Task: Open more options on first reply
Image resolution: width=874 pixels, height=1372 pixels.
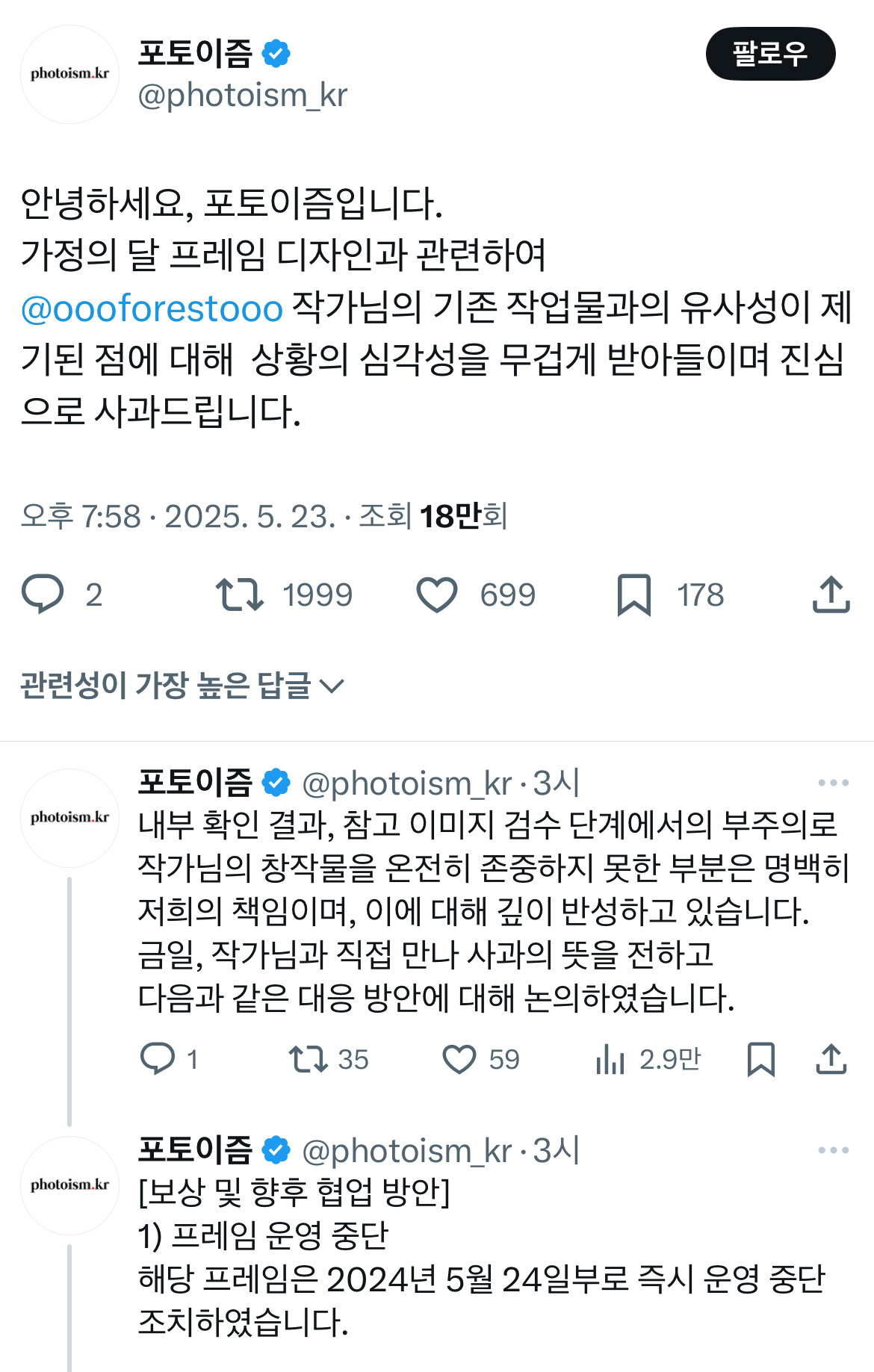Action: click(833, 783)
